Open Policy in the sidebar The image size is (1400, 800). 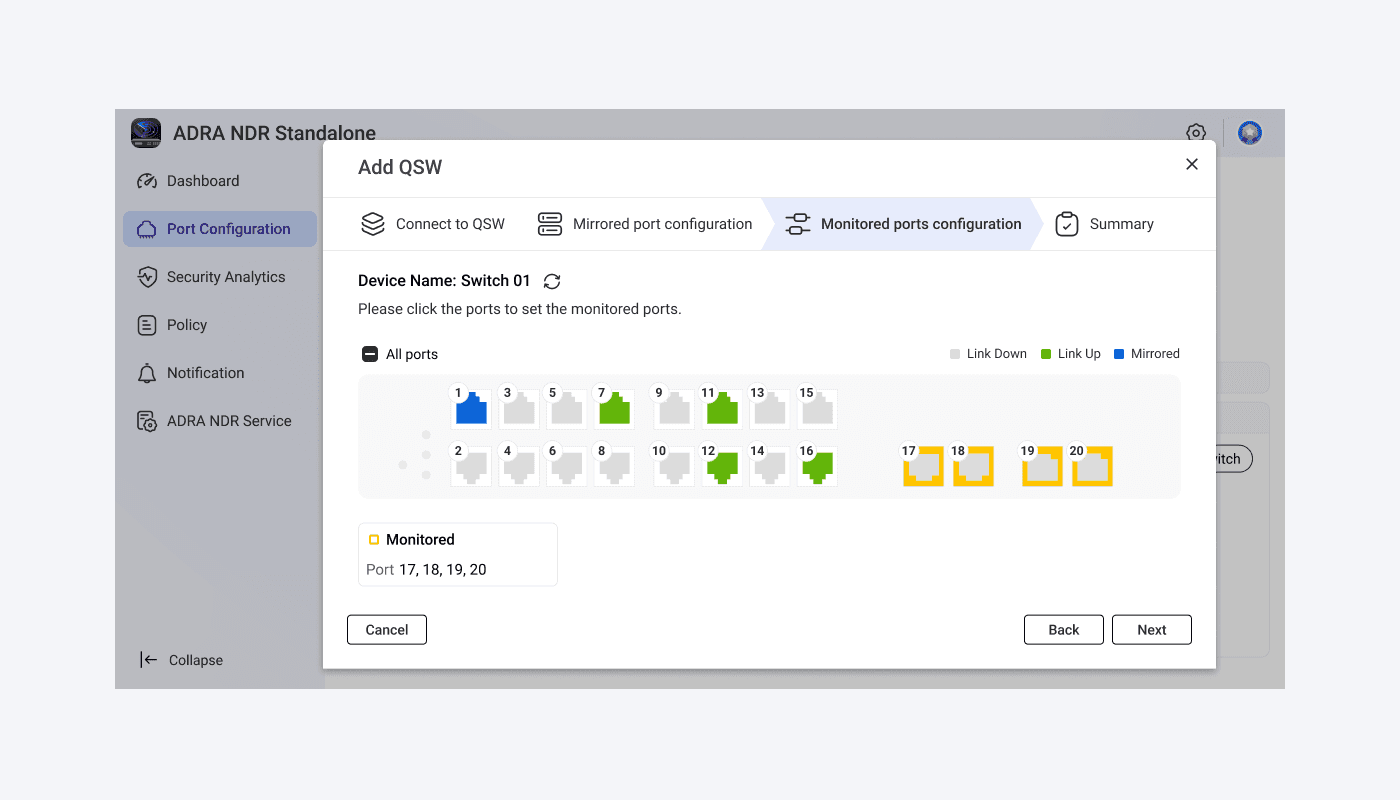click(220, 325)
